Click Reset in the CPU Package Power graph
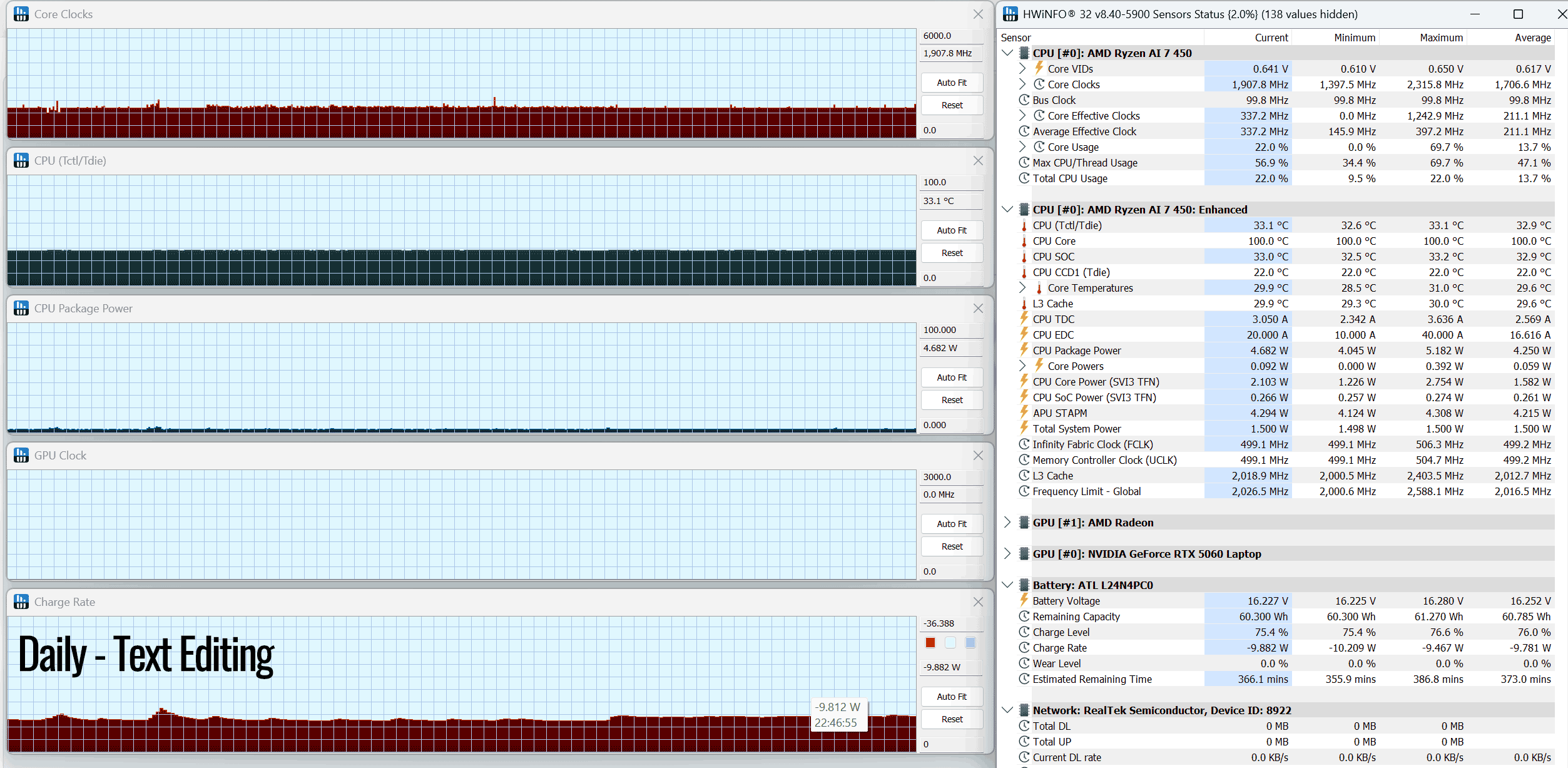This screenshot has width=1568, height=768. point(952,400)
